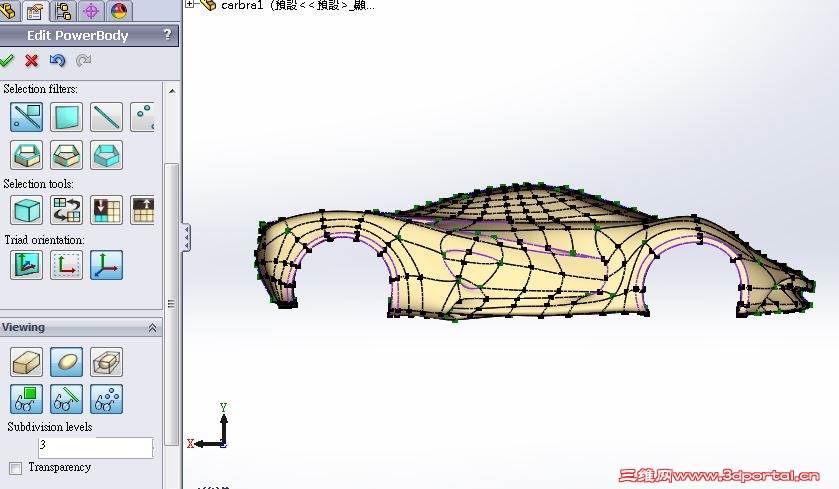
Task: Select the filled cyan box filter icon
Action: tap(106, 155)
